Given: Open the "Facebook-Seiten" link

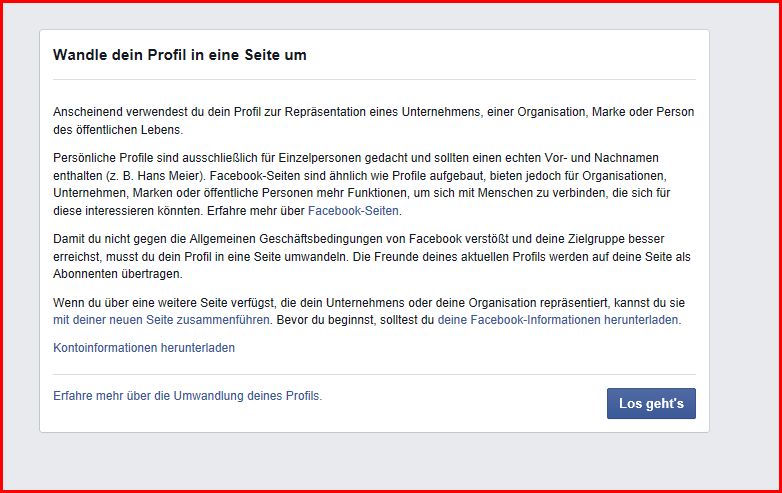Looking at the screenshot, I should click(354, 211).
